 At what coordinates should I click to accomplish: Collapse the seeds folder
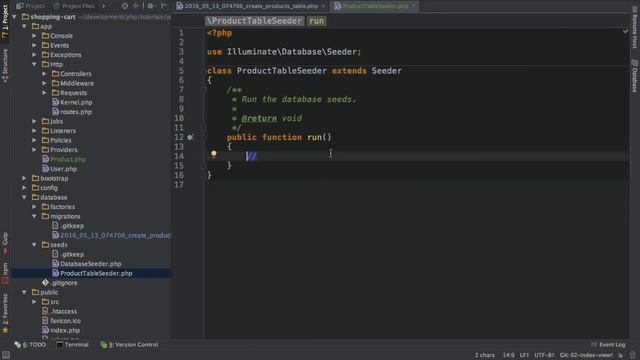pyautogui.click(x=34, y=244)
